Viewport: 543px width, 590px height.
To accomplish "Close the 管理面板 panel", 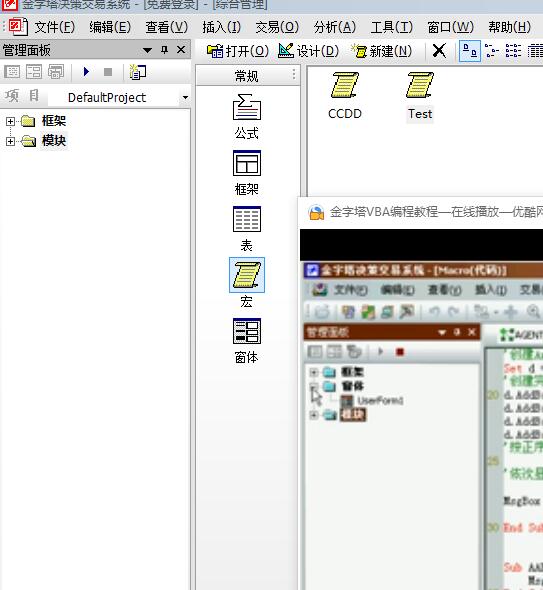I will [x=181, y=50].
